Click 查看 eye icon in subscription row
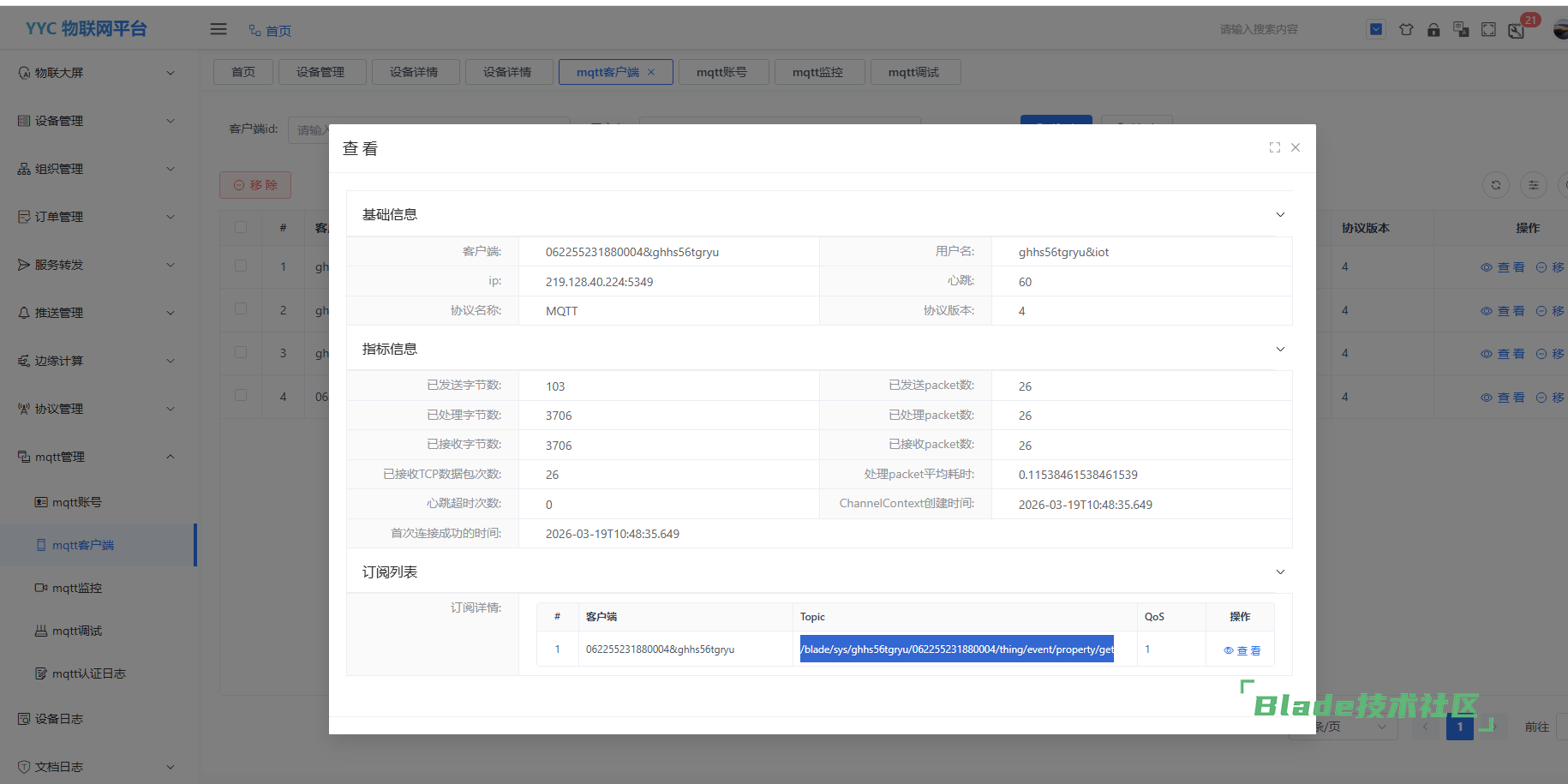1568x784 pixels. pos(1242,650)
